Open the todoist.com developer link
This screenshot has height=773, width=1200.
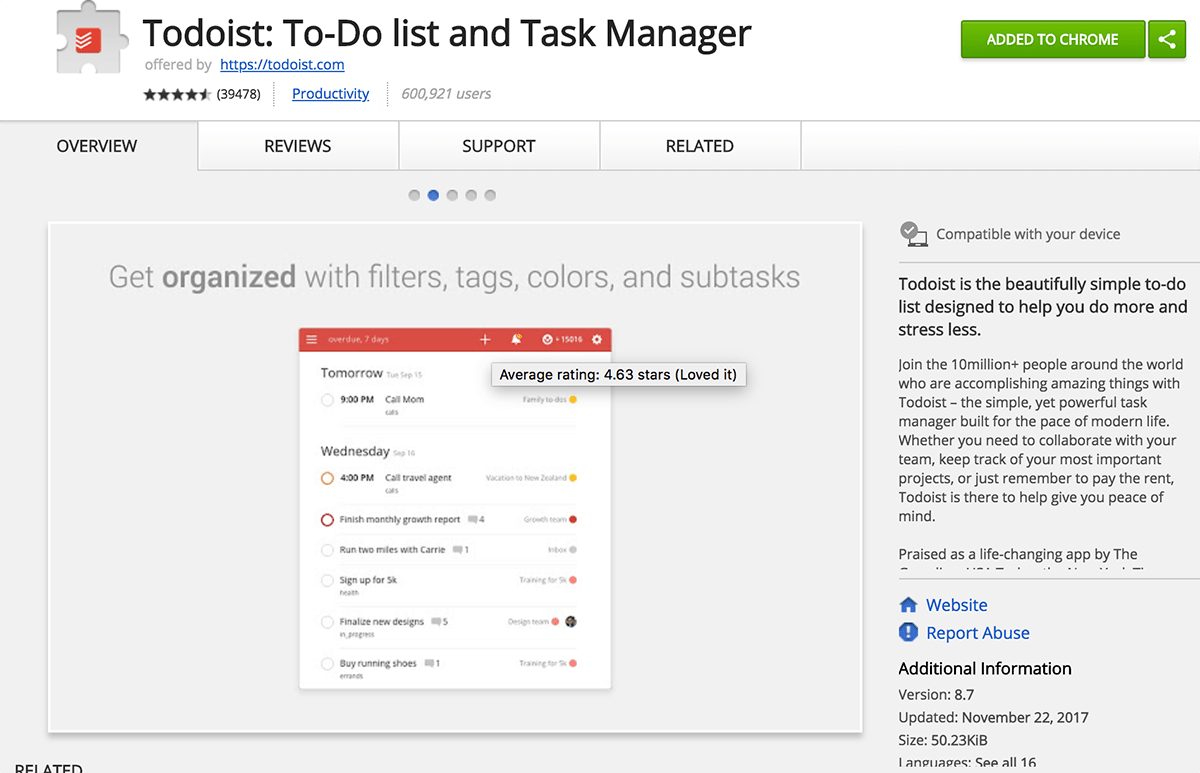282,64
